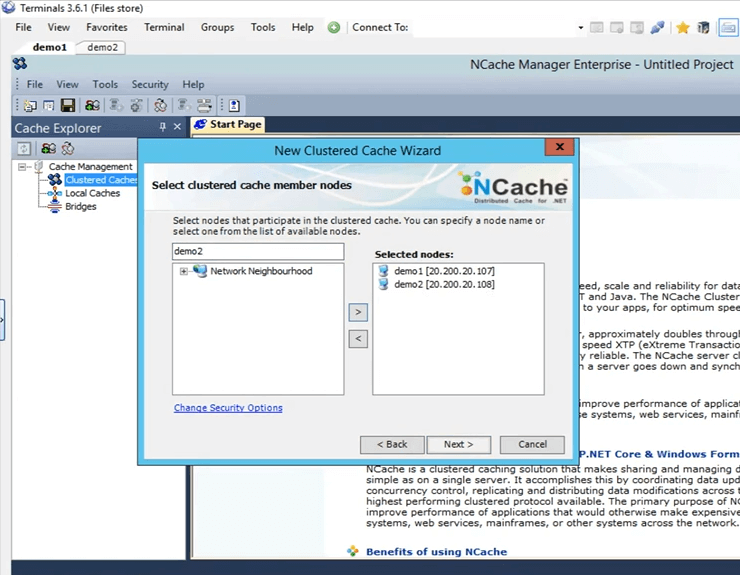Click the second NCache toolbar icon, left of floppy disk
The width and height of the screenshot is (740, 575).
pos(49,105)
